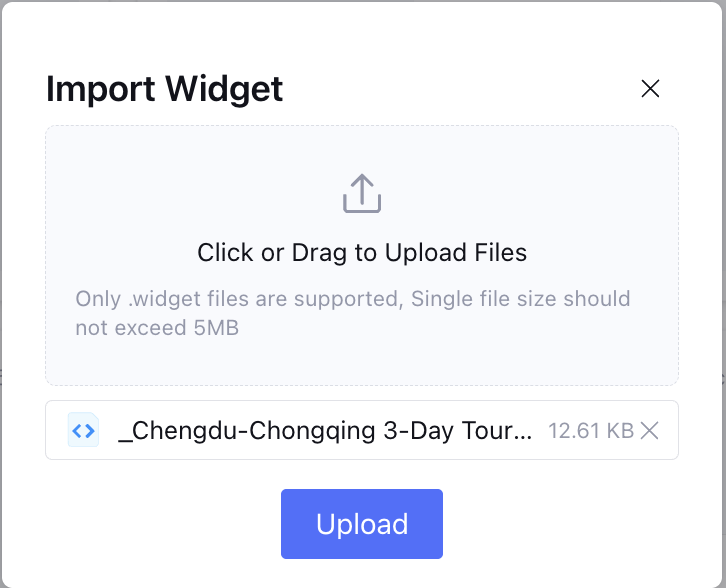Image resolution: width=726 pixels, height=588 pixels.
Task: Remove the Chengdu-Chongqing file with its X
Action: click(650, 431)
